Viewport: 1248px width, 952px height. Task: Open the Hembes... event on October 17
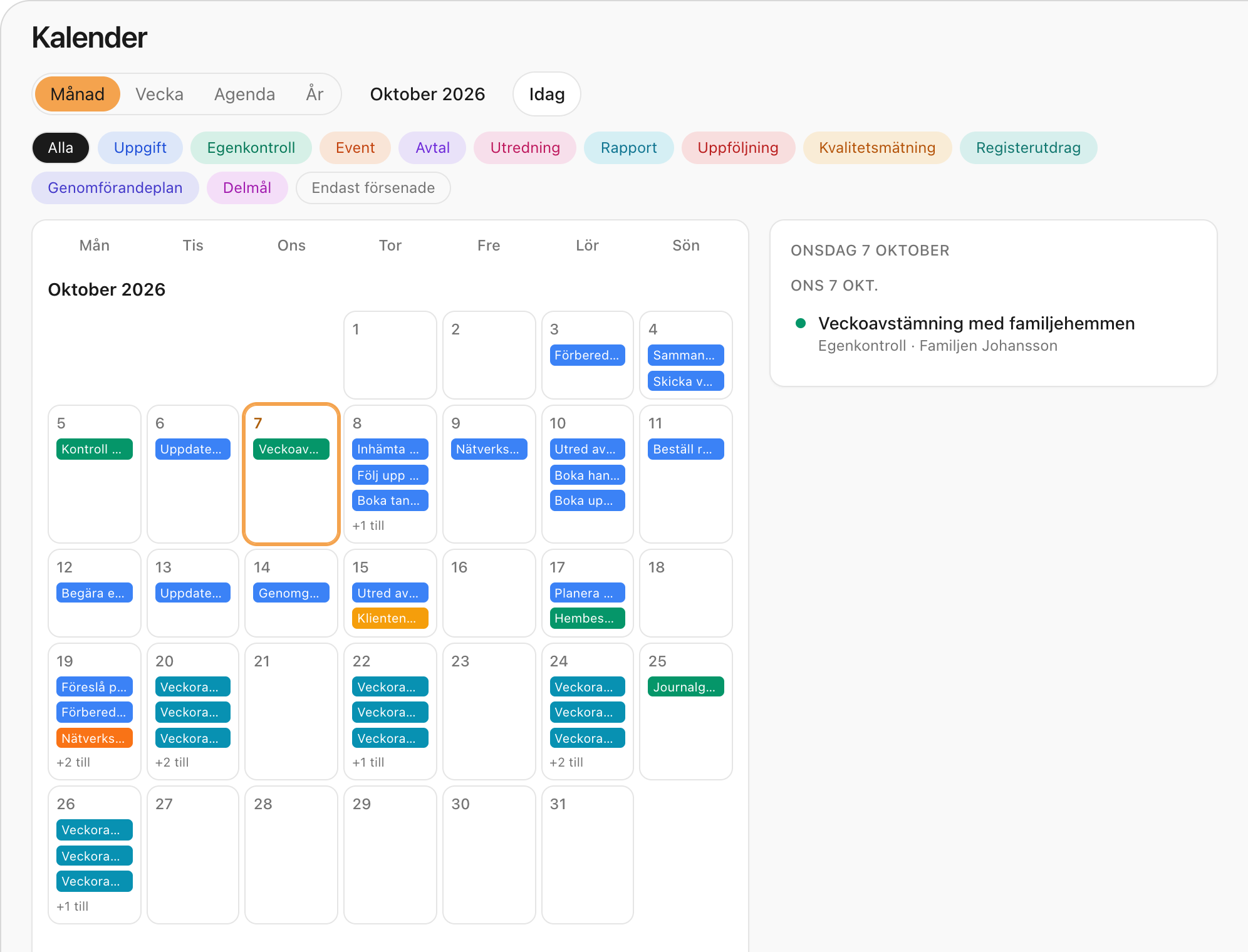tap(588, 618)
